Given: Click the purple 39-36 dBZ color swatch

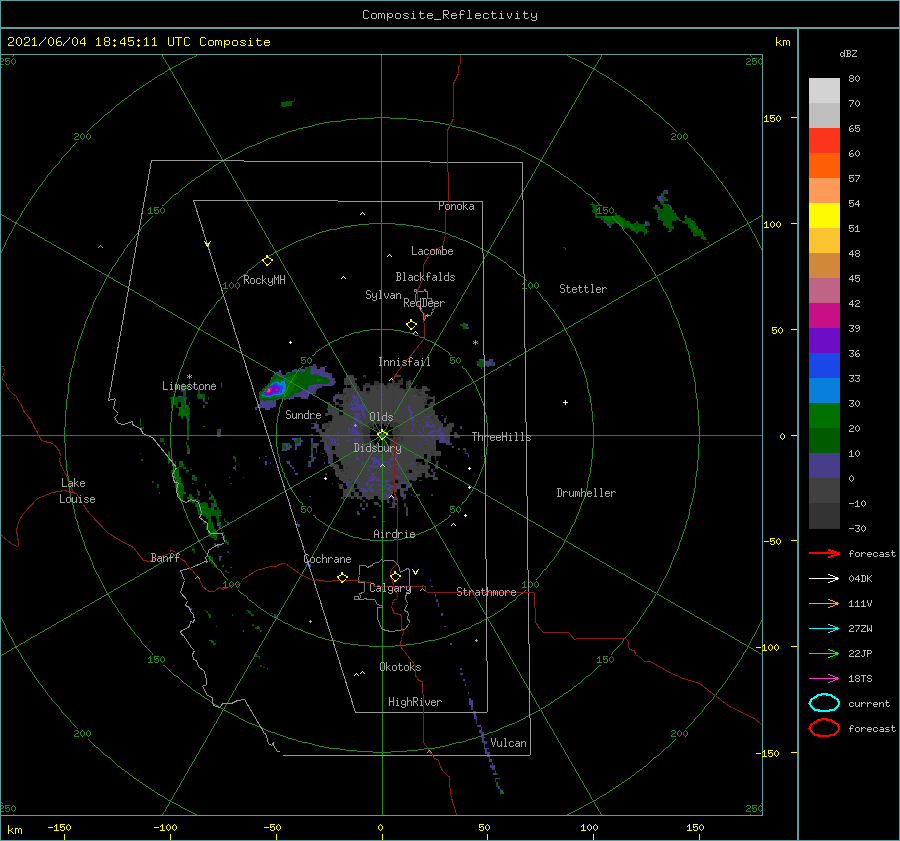Looking at the screenshot, I should pyautogui.click(x=824, y=340).
